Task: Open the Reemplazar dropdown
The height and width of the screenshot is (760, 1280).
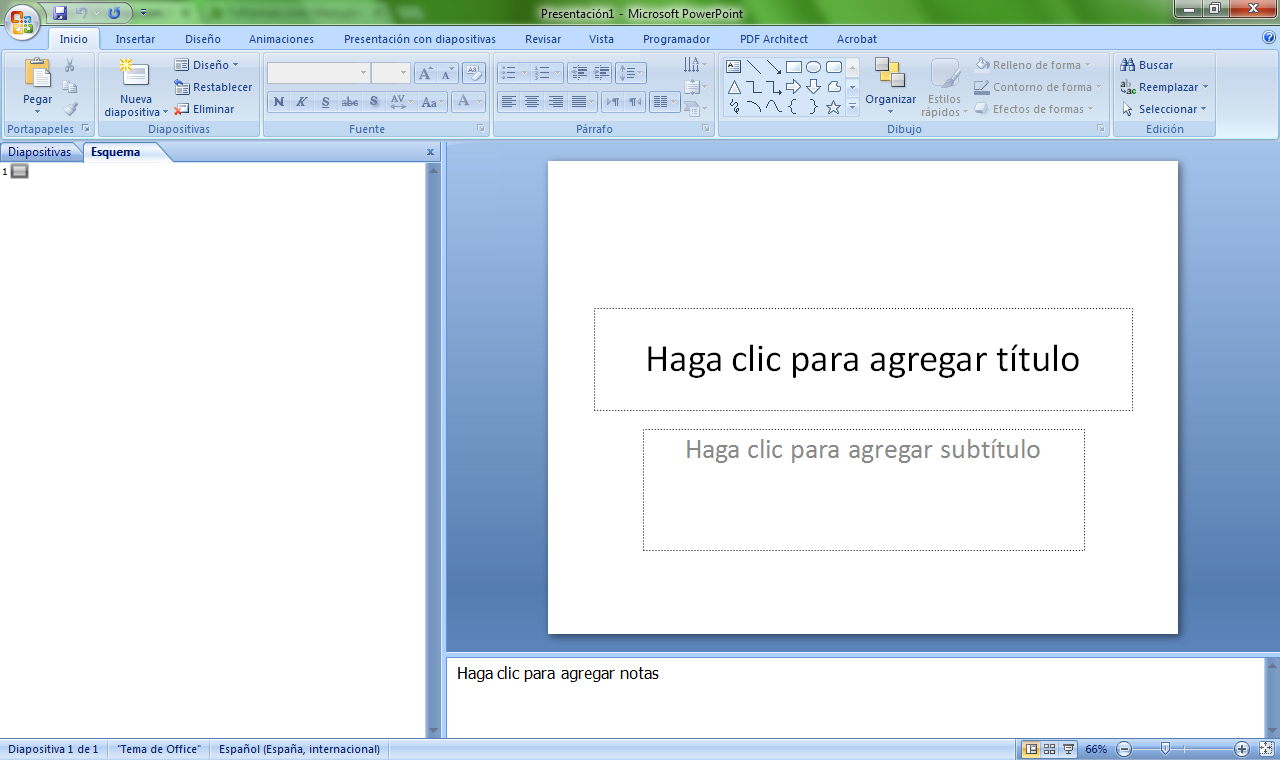Action: tap(1205, 87)
